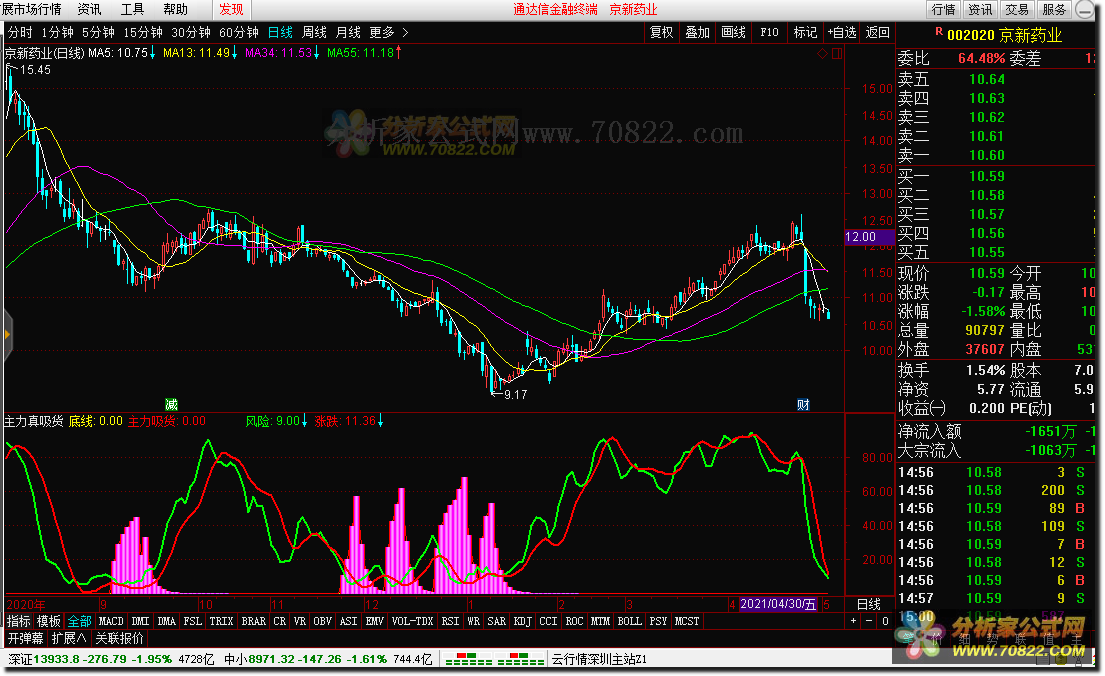Expand the 更多 period options arrow

click(405, 32)
